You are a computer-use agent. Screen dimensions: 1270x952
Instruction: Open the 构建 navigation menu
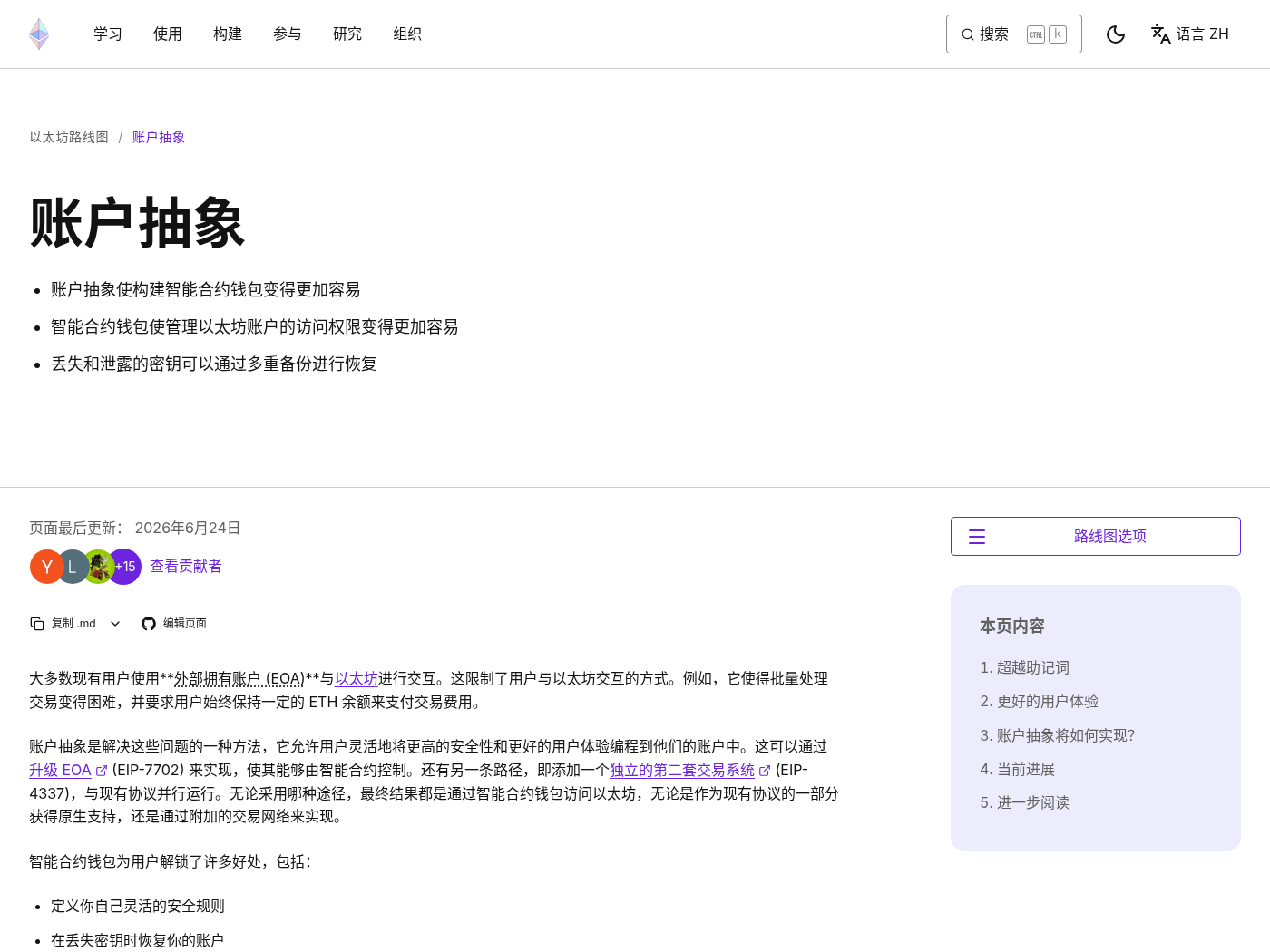[228, 34]
